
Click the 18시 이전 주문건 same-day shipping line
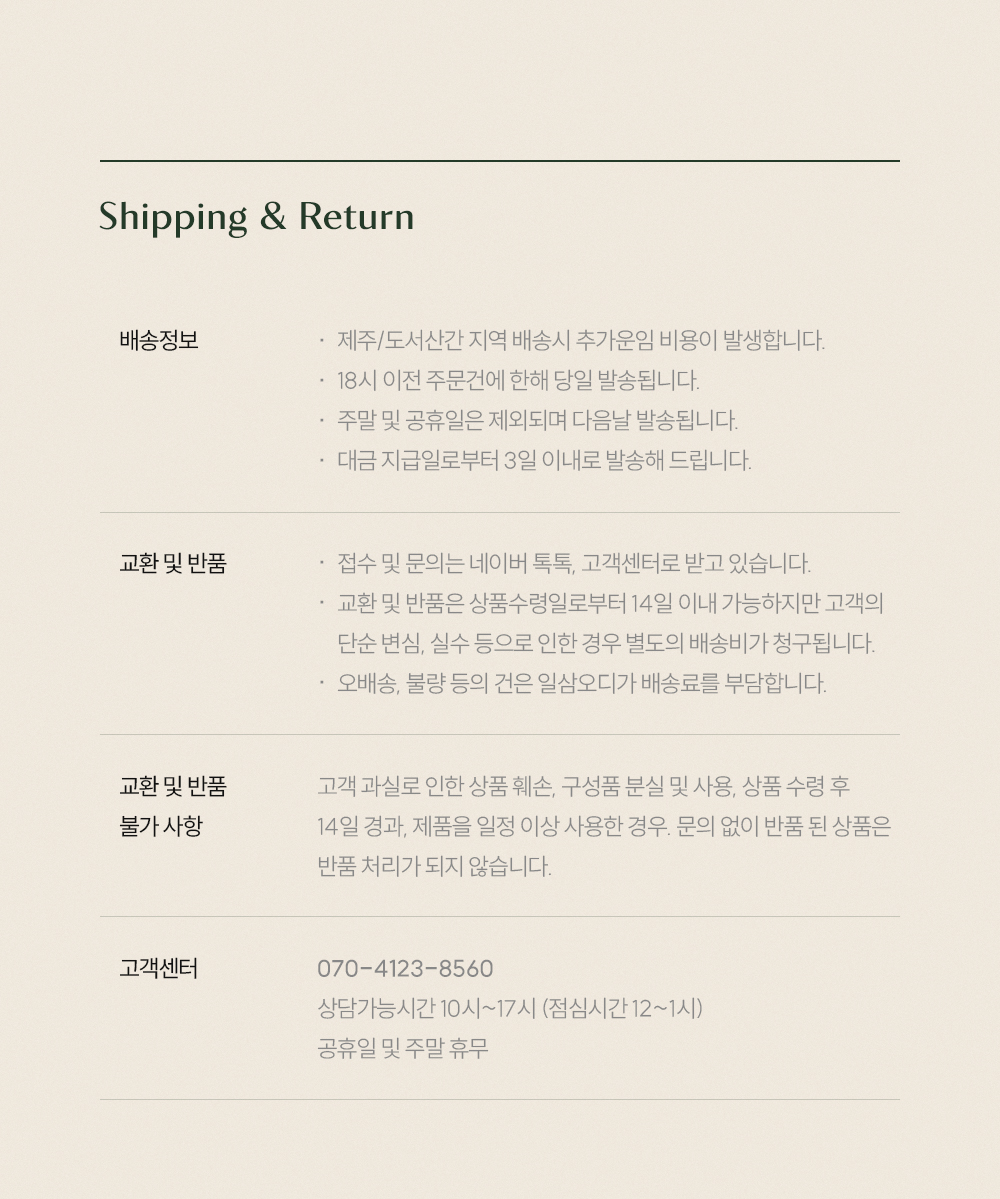518,380
